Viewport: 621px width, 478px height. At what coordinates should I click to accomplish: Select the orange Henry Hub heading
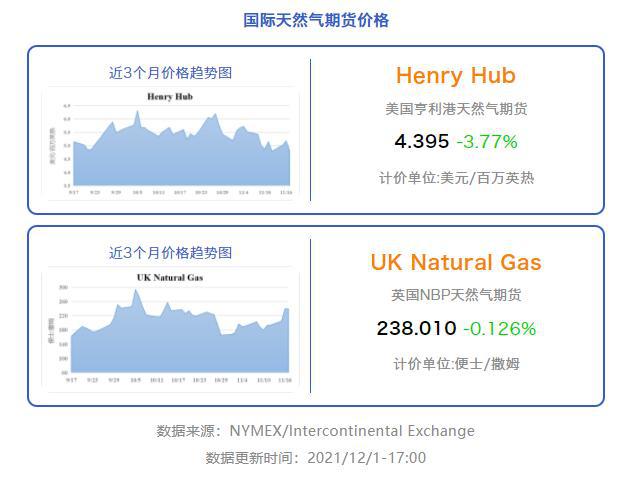[456, 76]
